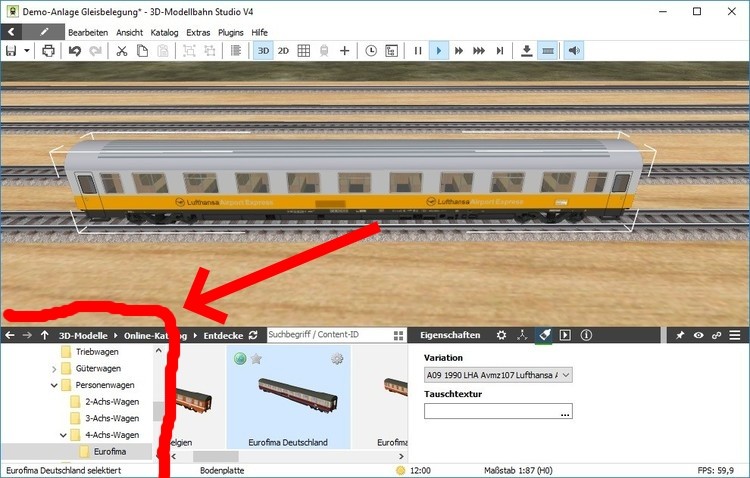Open the Hilfe menu
750x478 pixels.
[x=259, y=33]
